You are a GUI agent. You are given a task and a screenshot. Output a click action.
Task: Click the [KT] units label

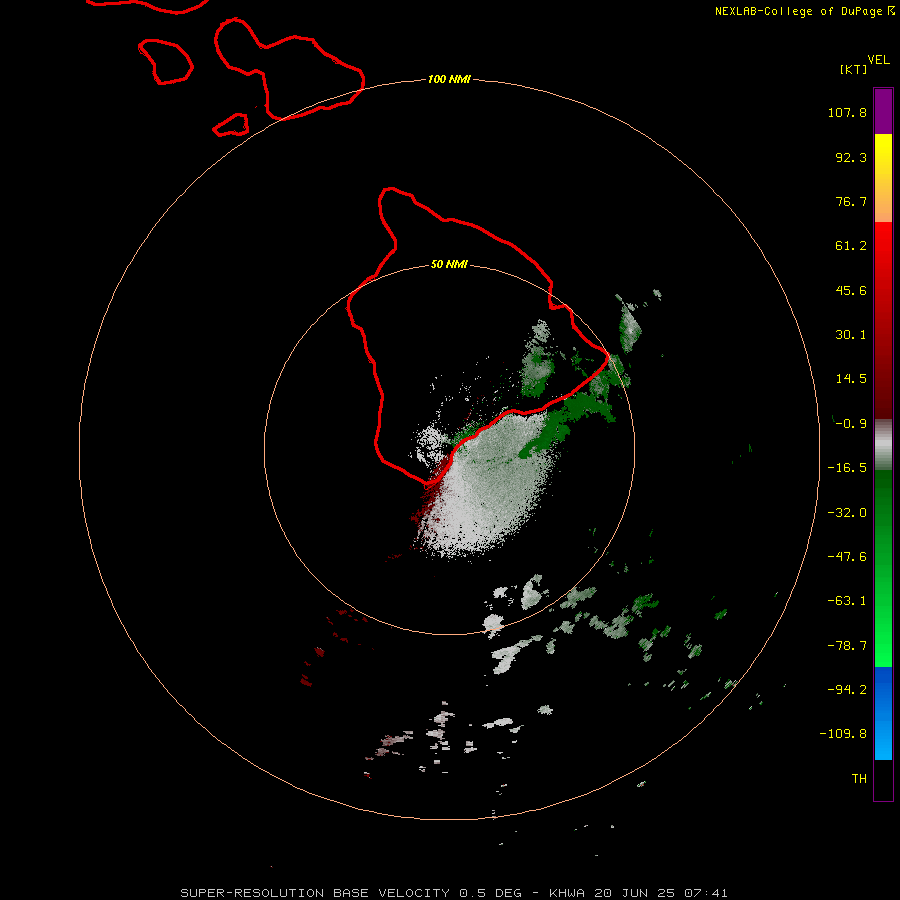tap(854, 69)
